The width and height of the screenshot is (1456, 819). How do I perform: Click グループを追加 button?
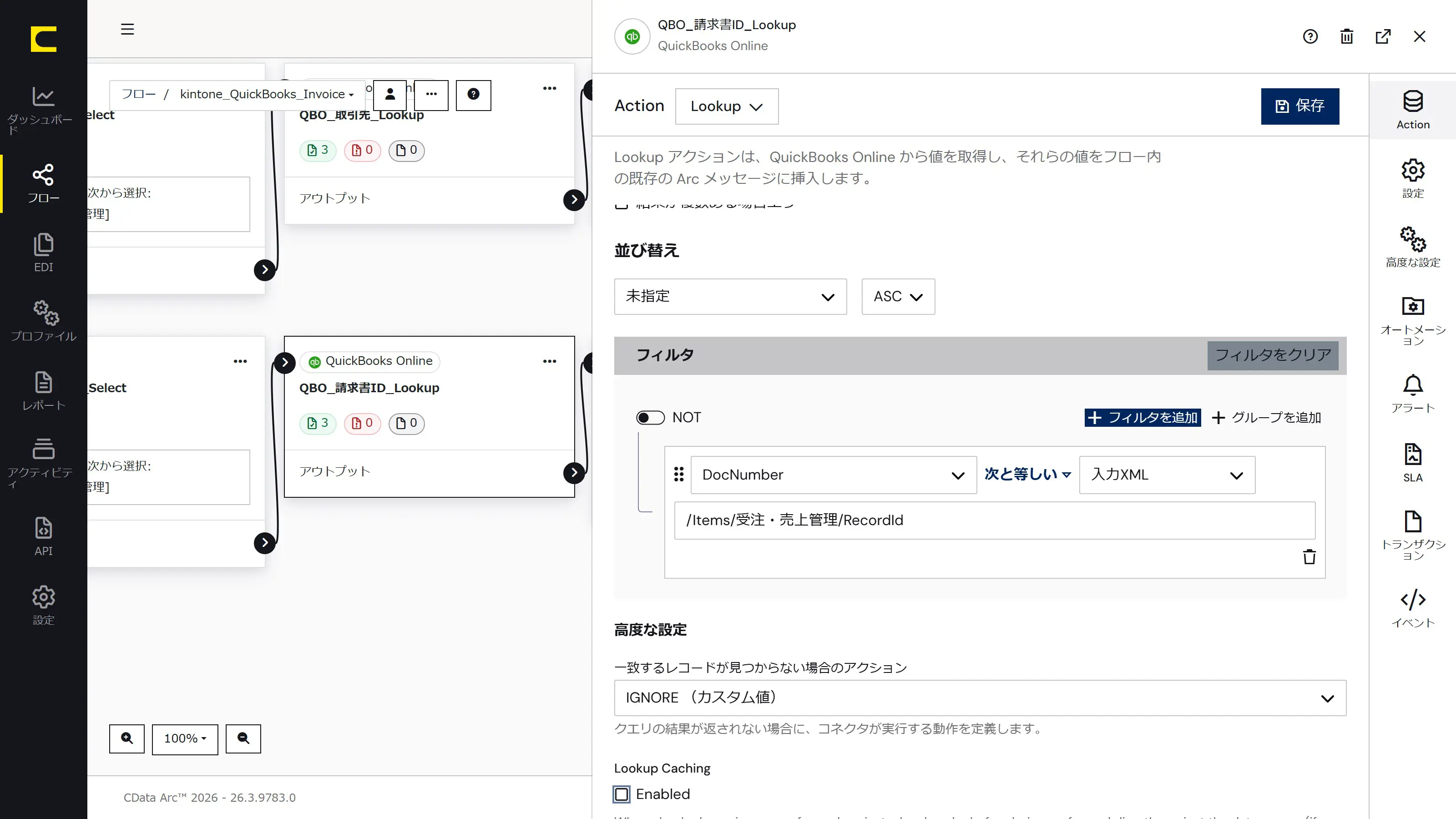tap(1266, 418)
